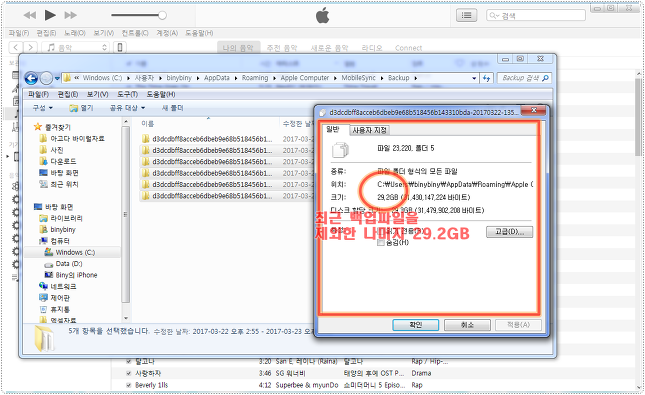Switch to the 사용자 지정 tab
The height and width of the screenshot is (395, 645).
click(x=369, y=130)
